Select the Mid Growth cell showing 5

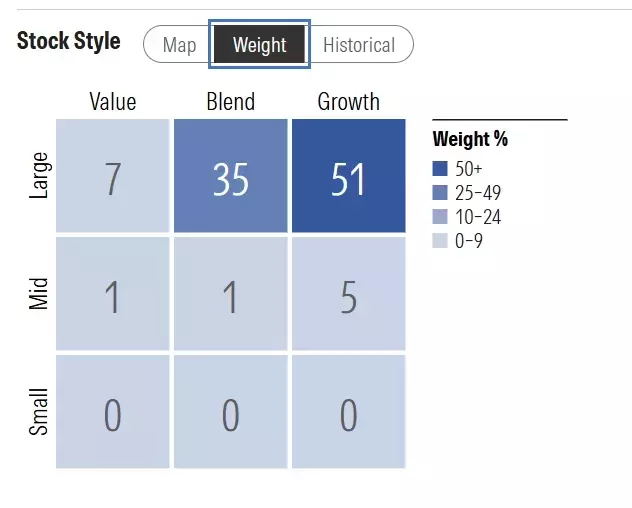tap(348, 294)
